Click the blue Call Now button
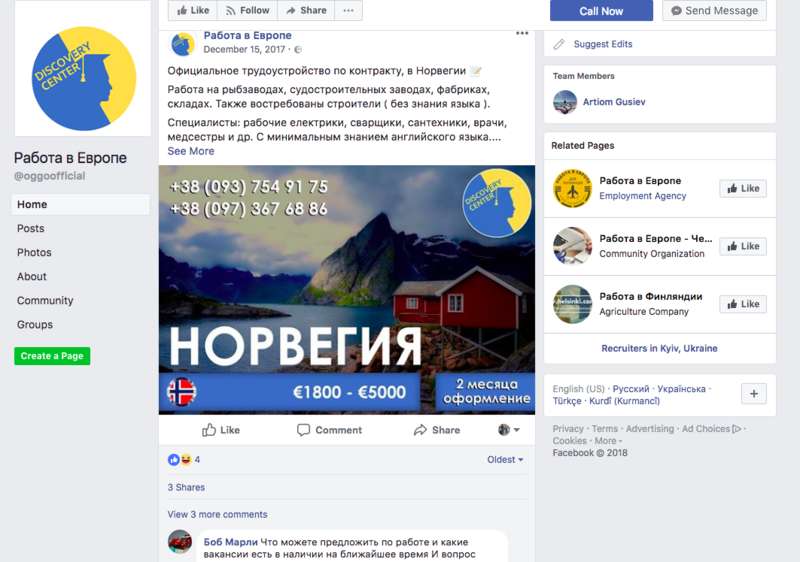 pyautogui.click(x=601, y=11)
